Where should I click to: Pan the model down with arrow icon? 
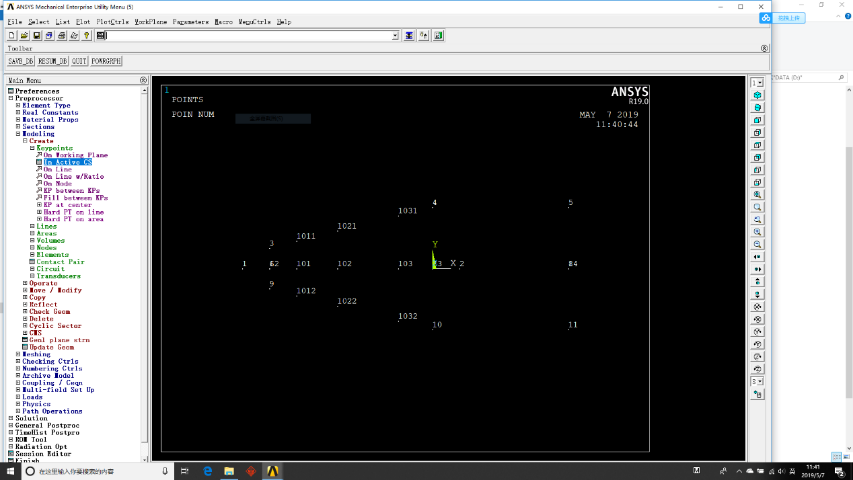pyautogui.click(x=757, y=294)
